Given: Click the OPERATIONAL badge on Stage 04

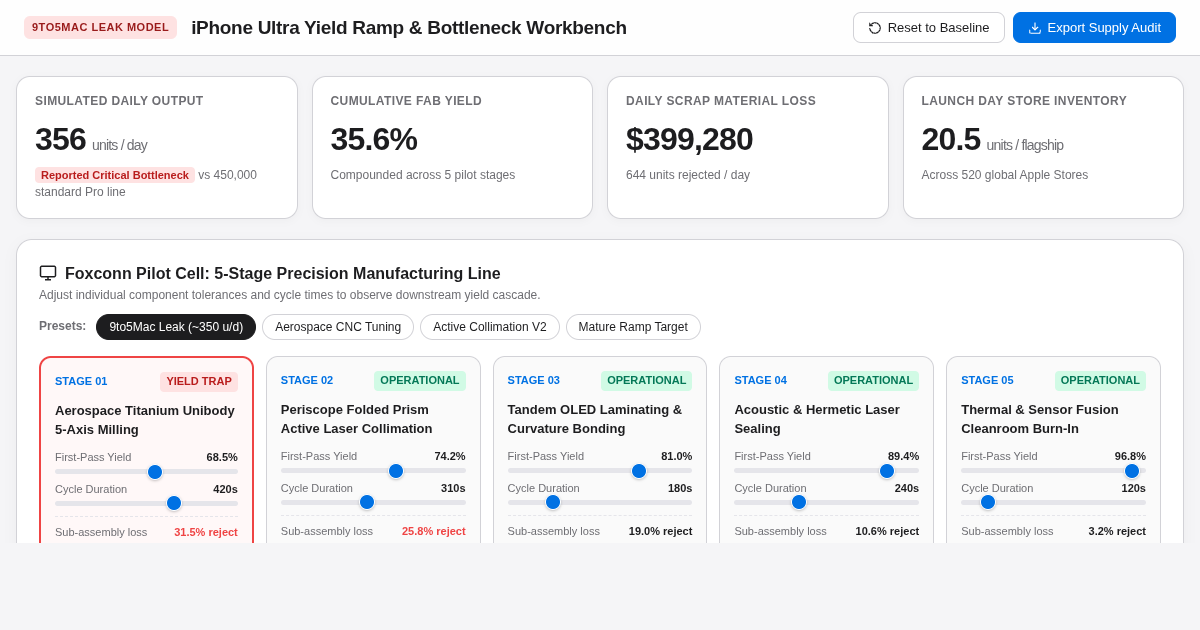Looking at the screenshot, I should tap(873, 381).
